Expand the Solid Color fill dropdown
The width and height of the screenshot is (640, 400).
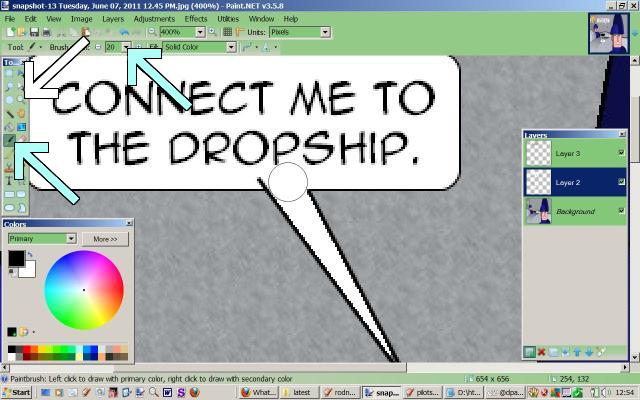click(231, 47)
